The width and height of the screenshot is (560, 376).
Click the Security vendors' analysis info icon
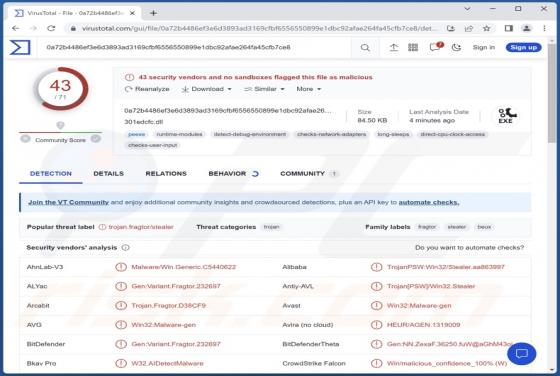click(x=125, y=247)
